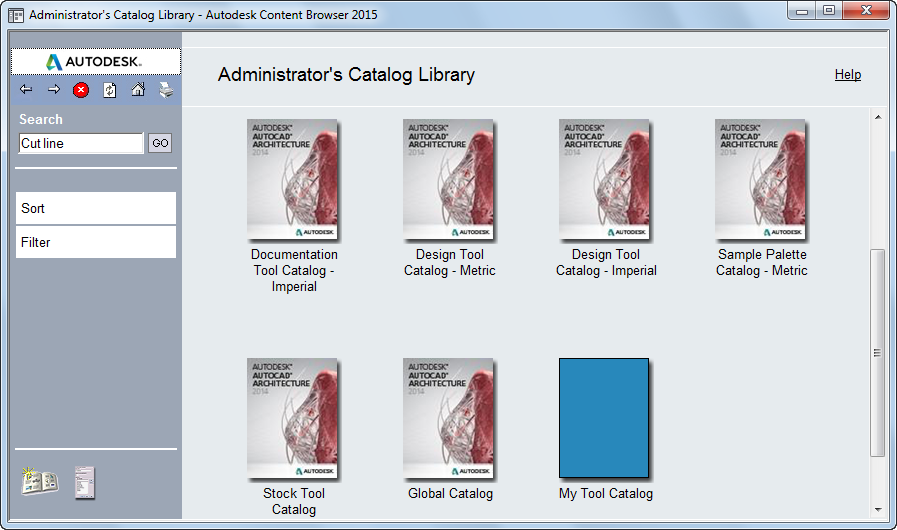Image resolution: width=897 pixels, height=530 pixels.
Task: Go forward with the right arrow icon
Action: tap(54, 89)
